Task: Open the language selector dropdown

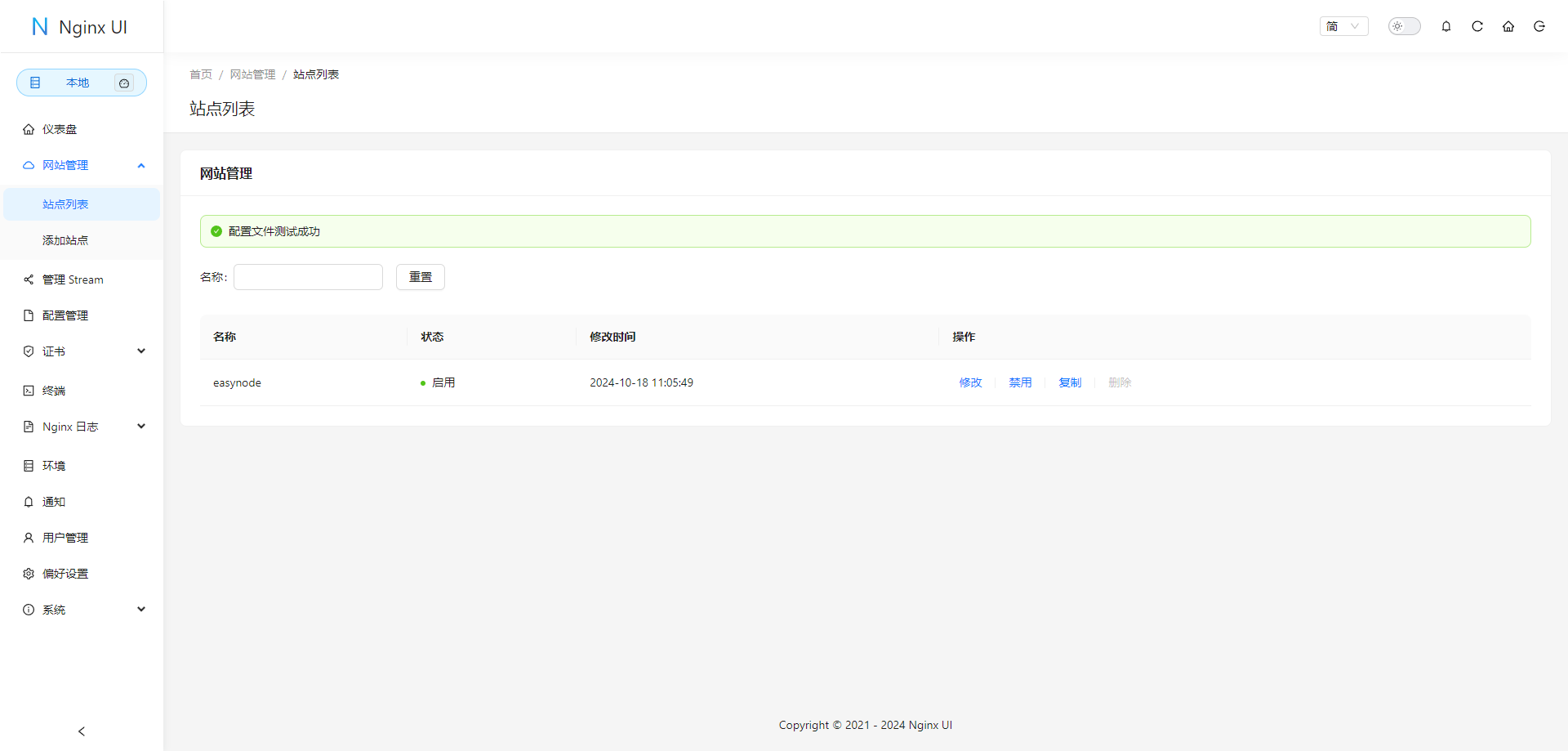Action: tap(1344, 26)
